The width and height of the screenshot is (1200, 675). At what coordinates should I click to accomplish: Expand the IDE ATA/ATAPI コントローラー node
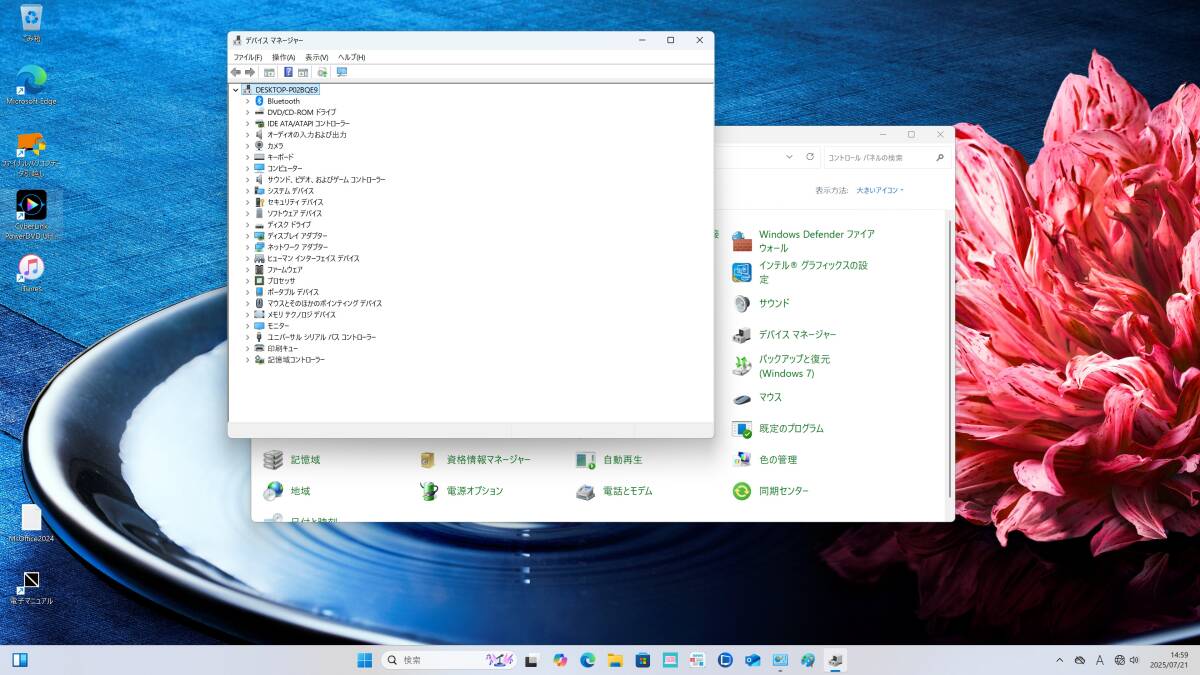coord(247,124)
